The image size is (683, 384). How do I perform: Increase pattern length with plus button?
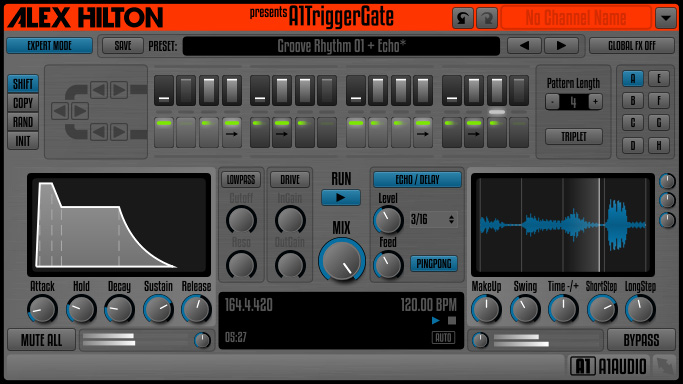pyautogui.click(x=595, y=102)
